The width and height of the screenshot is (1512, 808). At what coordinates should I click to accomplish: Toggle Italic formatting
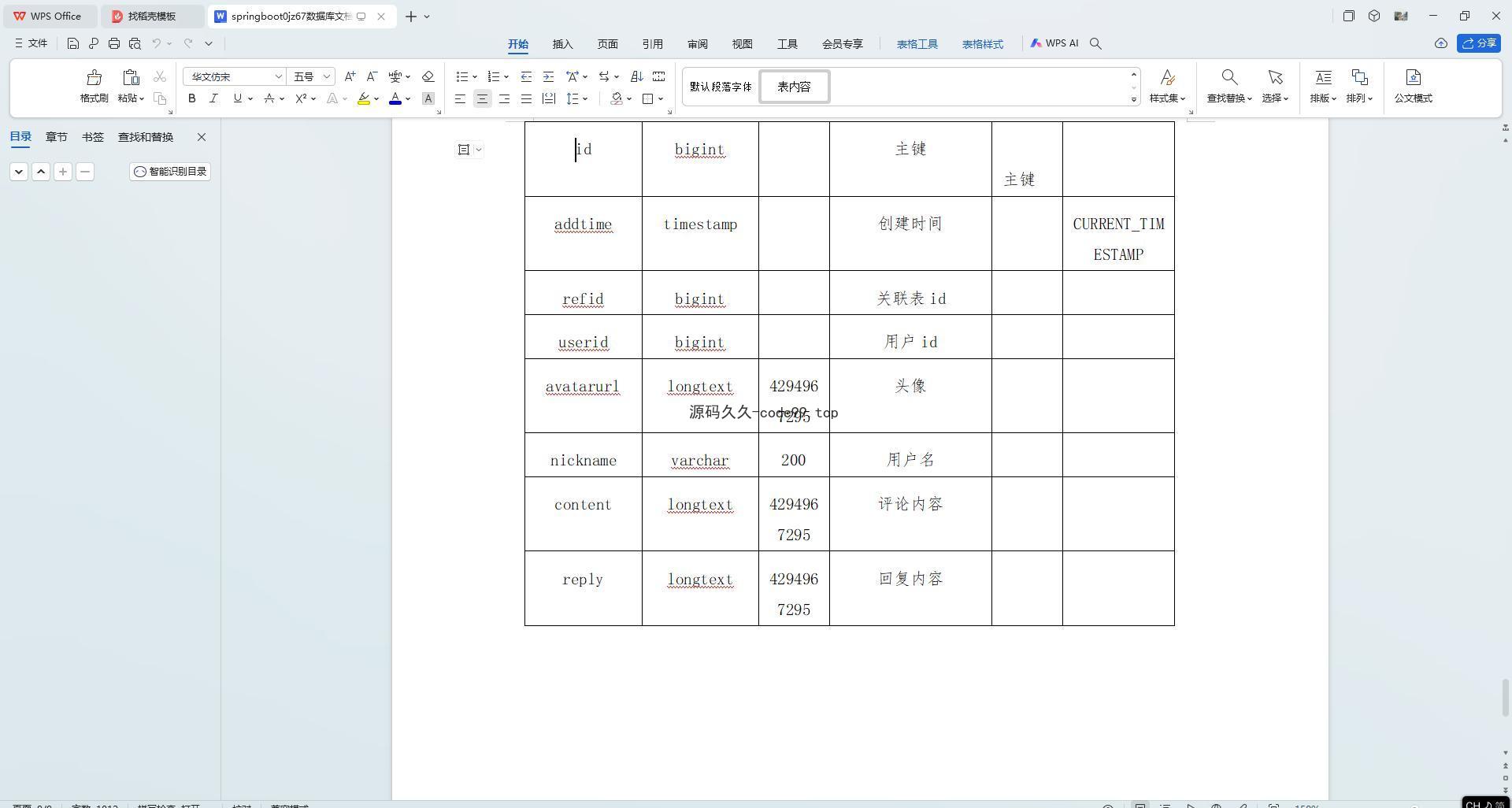point(213,98)
